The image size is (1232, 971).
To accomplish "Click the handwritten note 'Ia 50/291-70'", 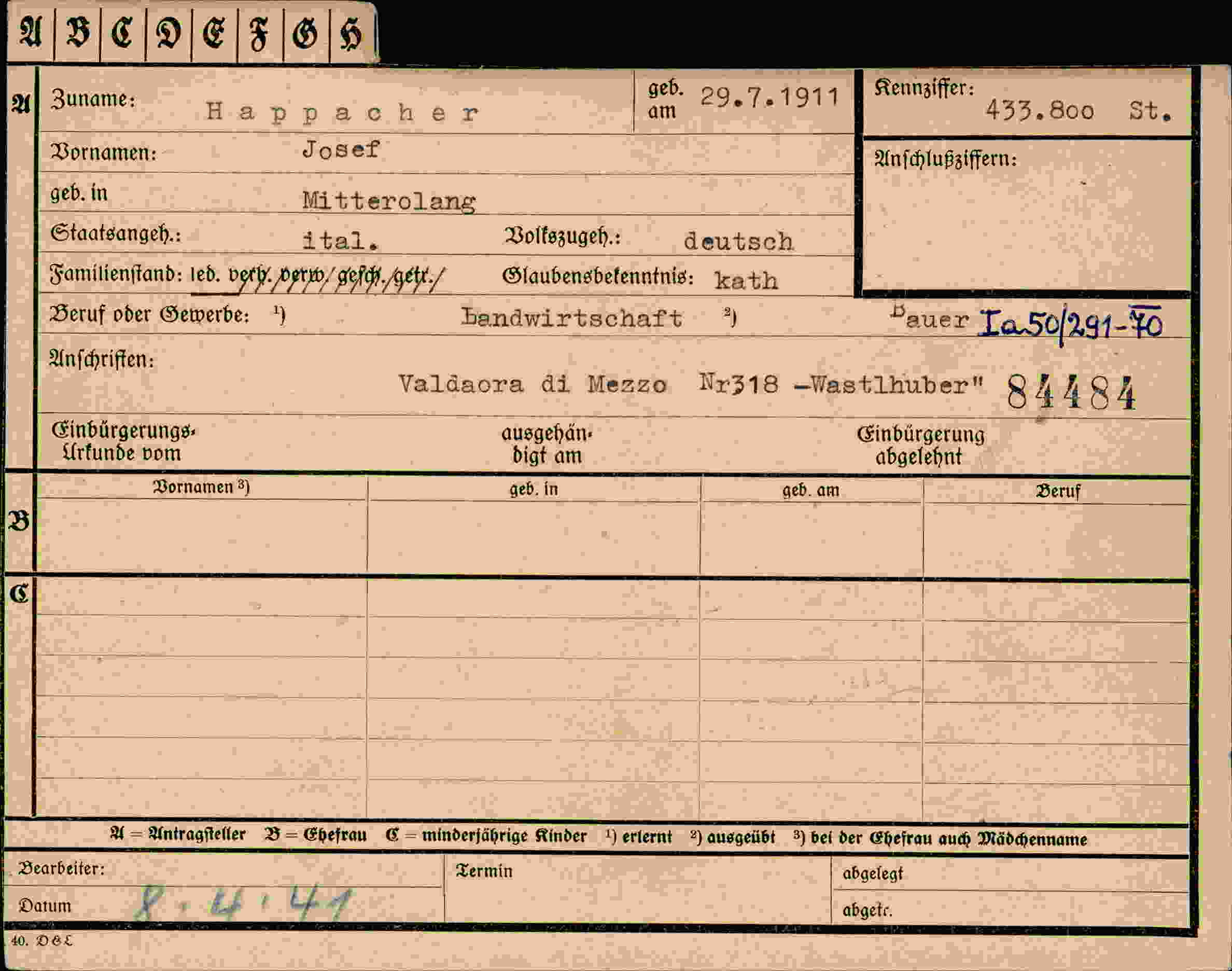I will pos(1070,324).
